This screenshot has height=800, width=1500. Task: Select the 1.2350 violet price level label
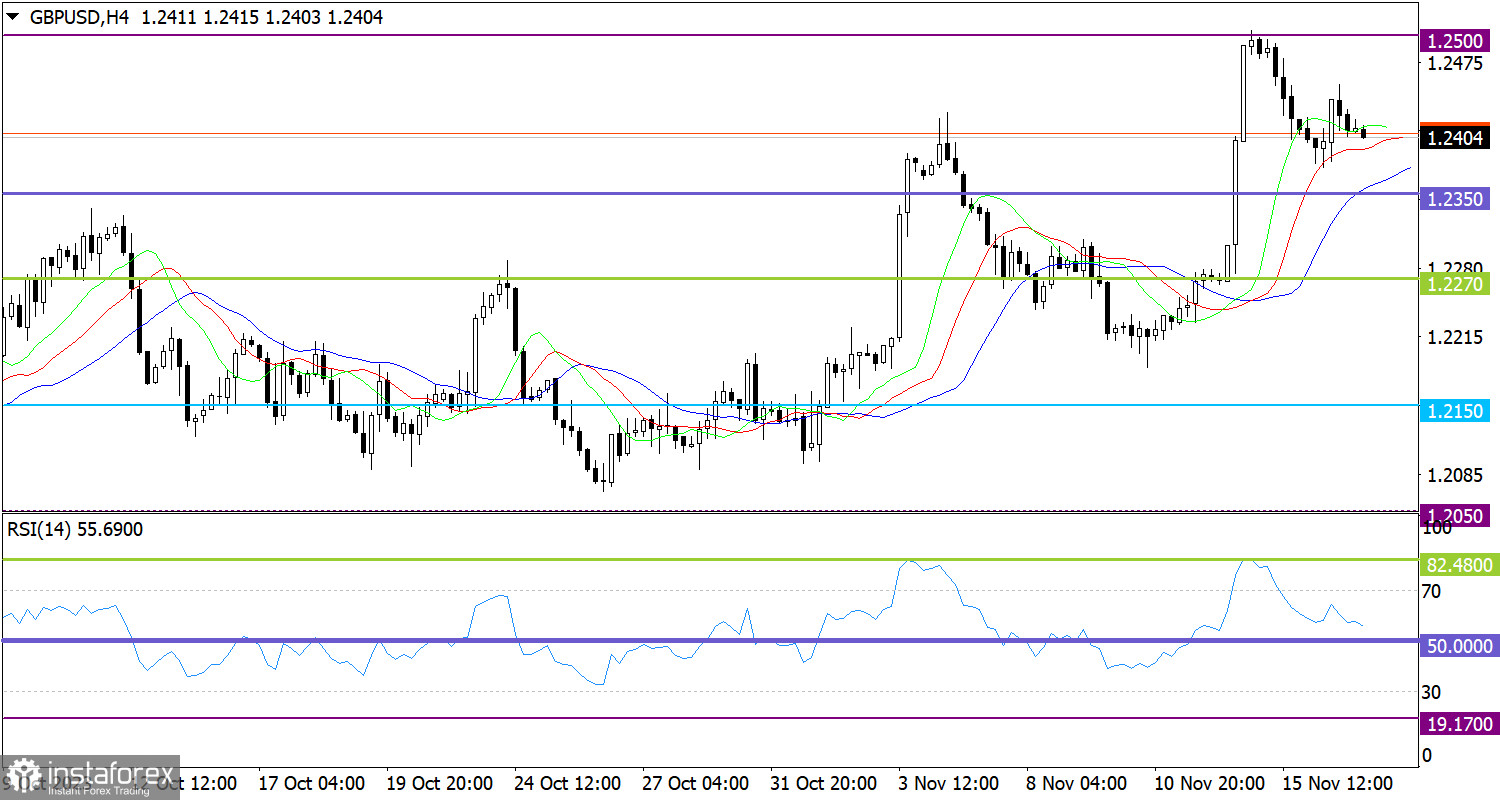(x=1457, y=200)
